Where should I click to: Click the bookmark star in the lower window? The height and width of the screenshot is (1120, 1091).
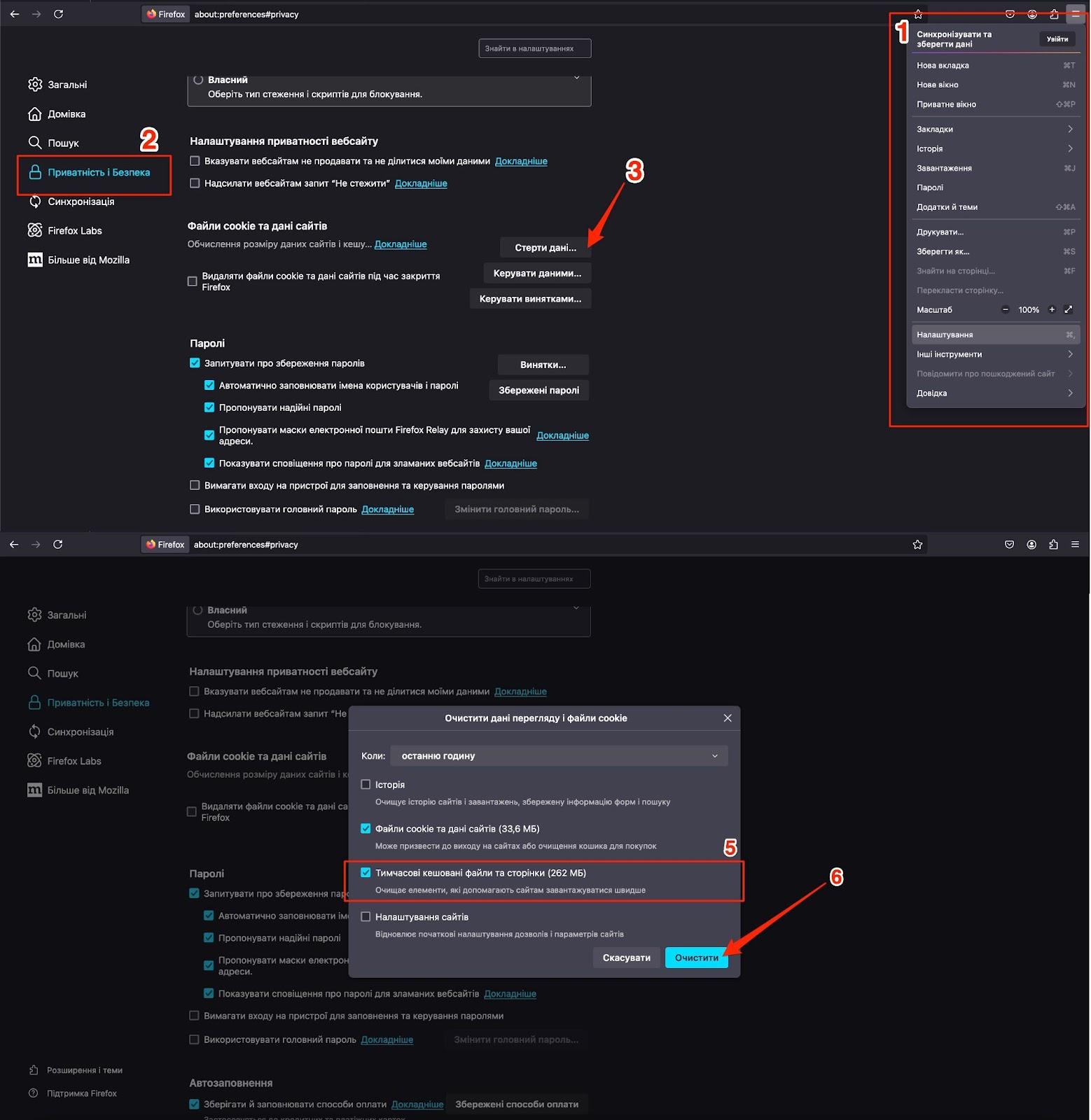tap(917, 545)
